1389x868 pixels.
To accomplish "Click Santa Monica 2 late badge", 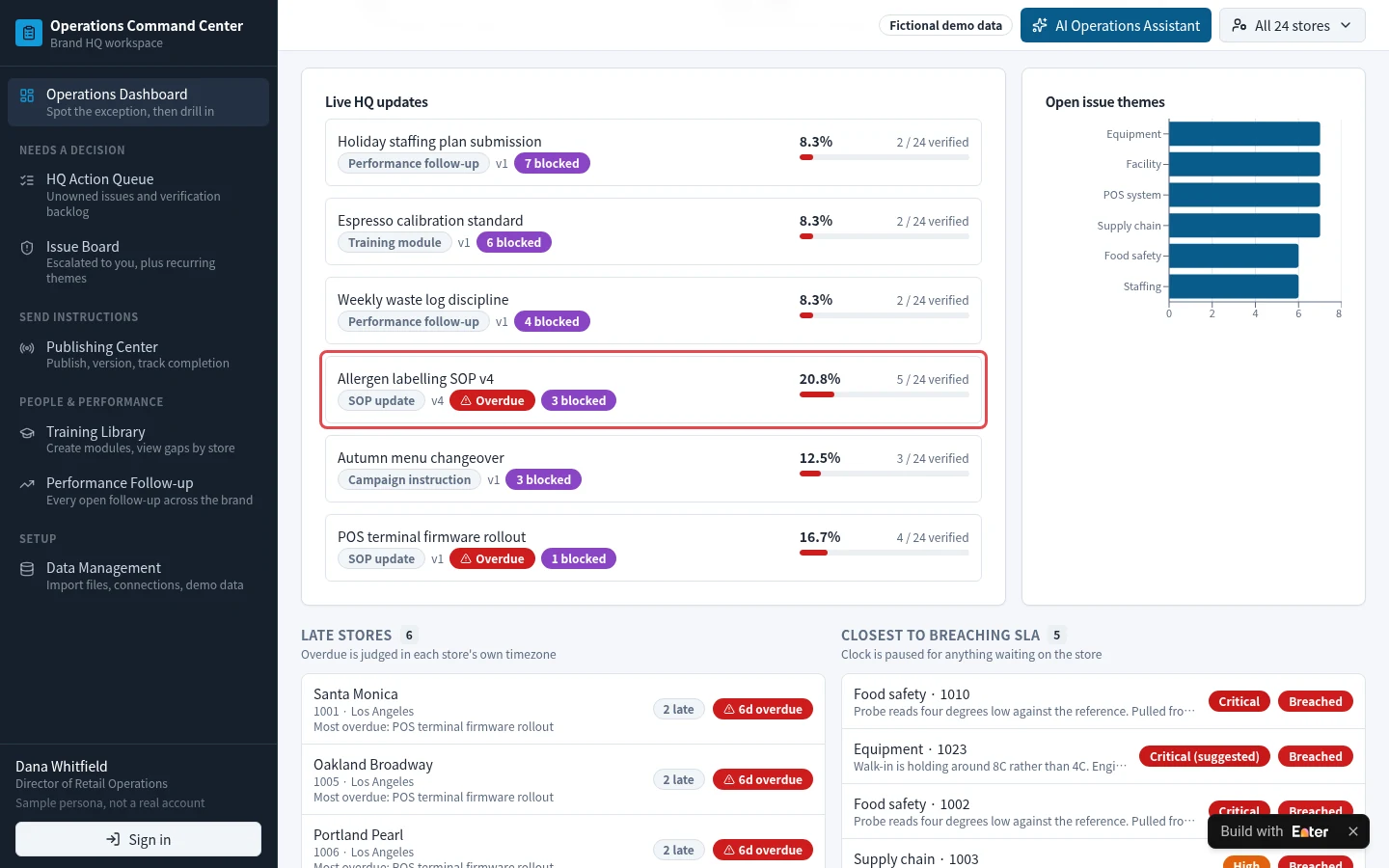I will click(x=678, y=709).
